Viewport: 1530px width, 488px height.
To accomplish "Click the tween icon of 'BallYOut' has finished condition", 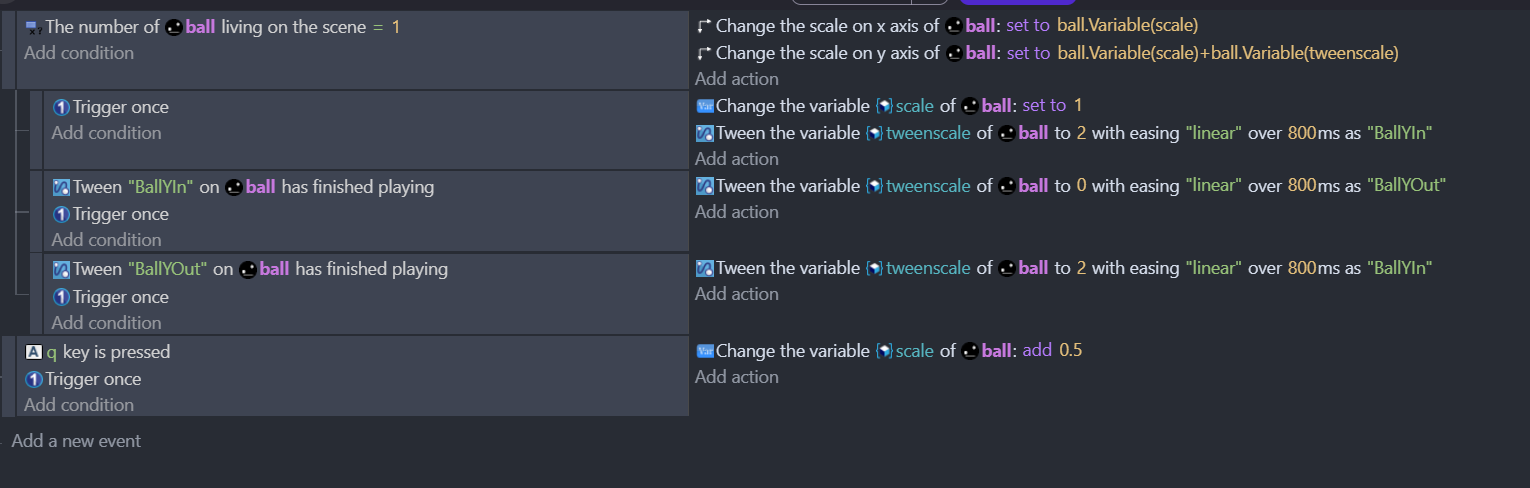I will (x=61, y=269).
